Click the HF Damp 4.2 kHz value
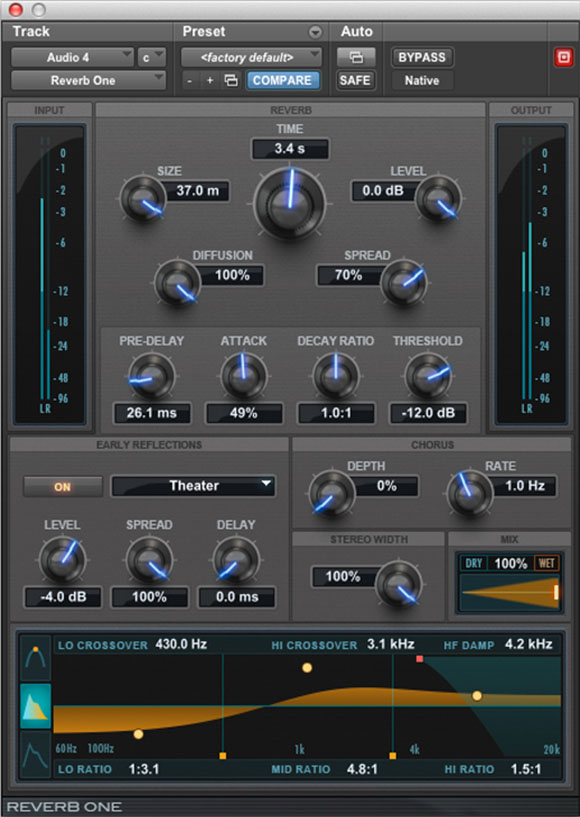 [528, 644]
